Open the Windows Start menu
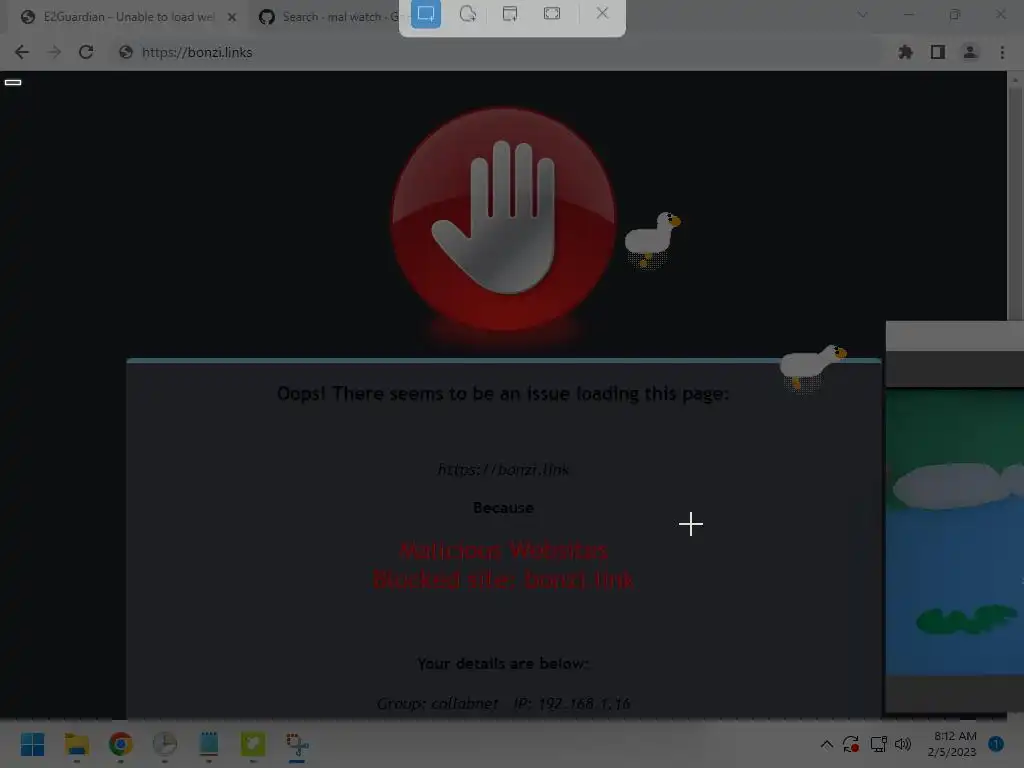1024x768 pixels. (x=32, y=744)
